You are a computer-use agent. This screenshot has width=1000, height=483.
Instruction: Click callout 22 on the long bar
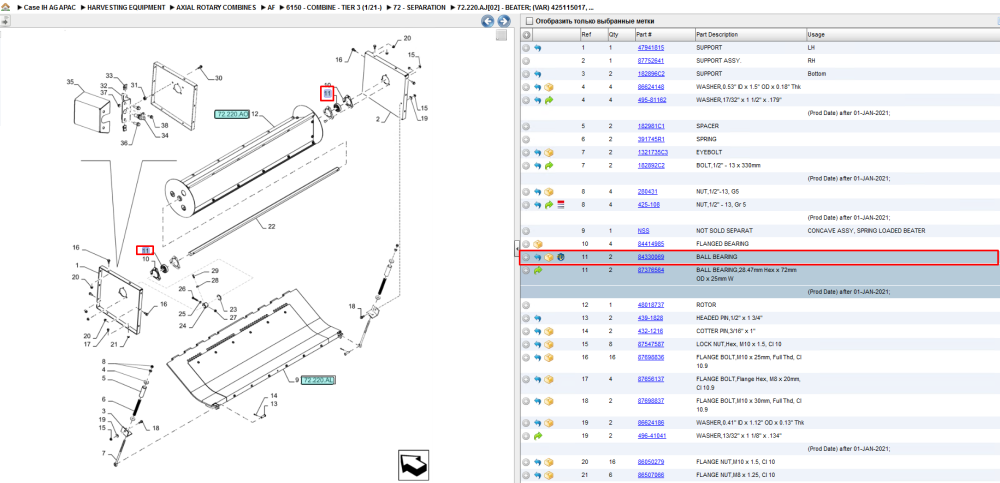(x=271, y=226)
